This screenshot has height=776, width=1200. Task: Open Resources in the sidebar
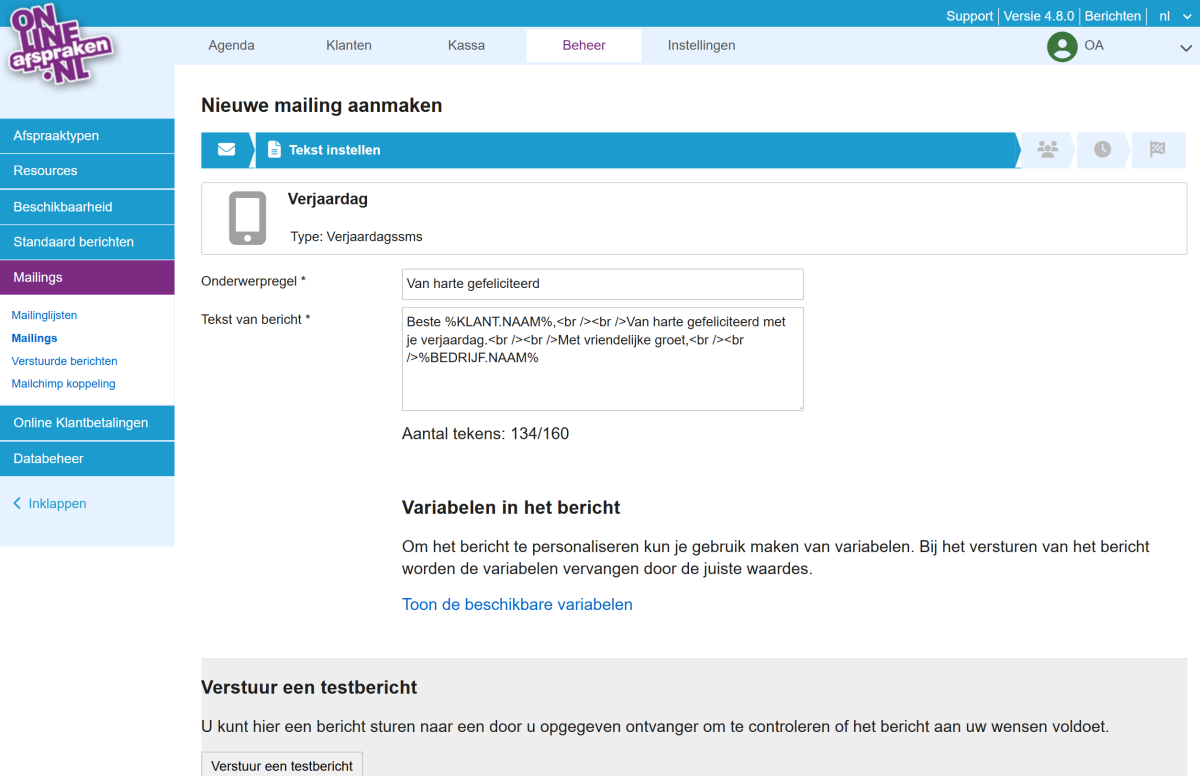point(87,171)
